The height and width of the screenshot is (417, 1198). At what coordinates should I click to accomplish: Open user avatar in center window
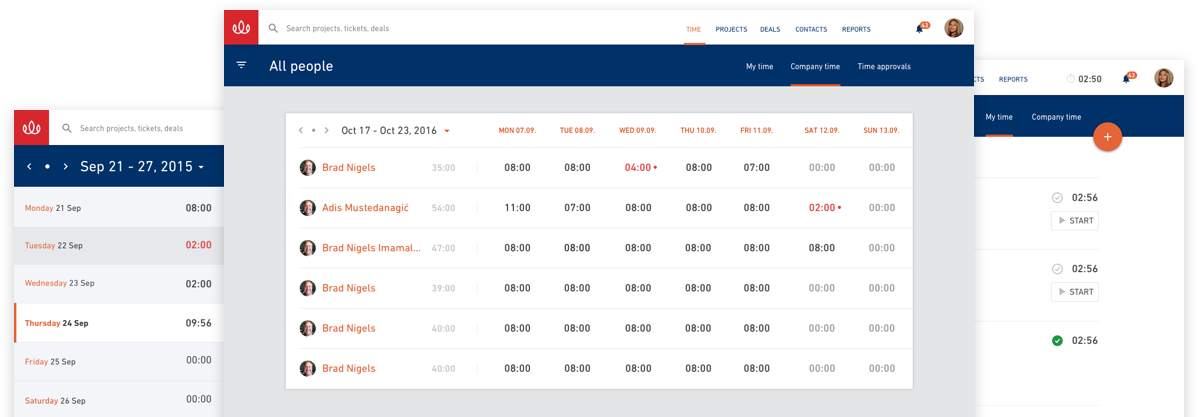point(954,28)
